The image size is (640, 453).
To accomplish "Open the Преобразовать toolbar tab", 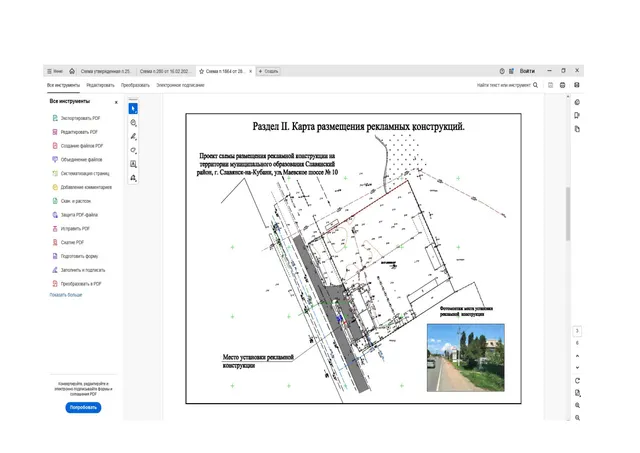I will pos(135,85).
